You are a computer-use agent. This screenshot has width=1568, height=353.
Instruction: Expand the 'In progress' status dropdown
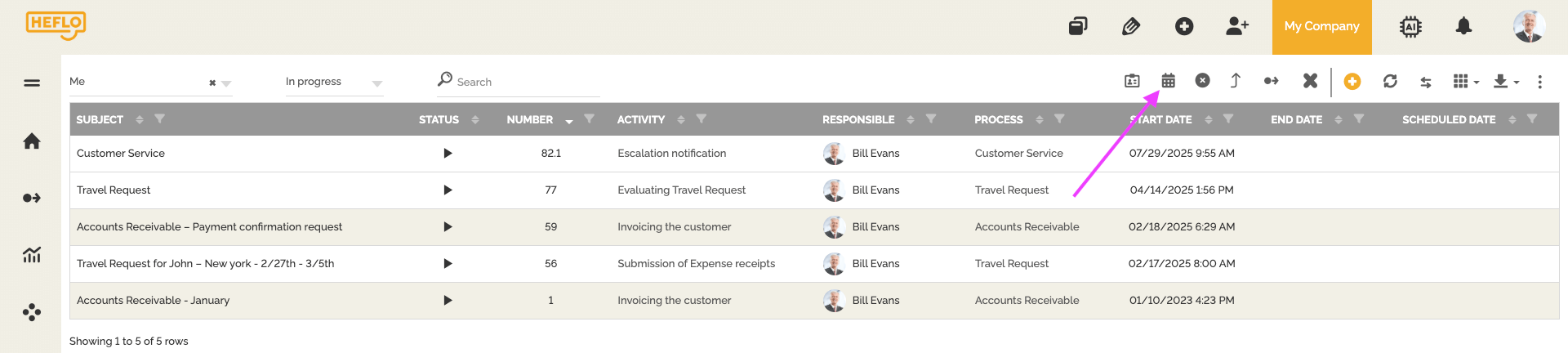376,83
